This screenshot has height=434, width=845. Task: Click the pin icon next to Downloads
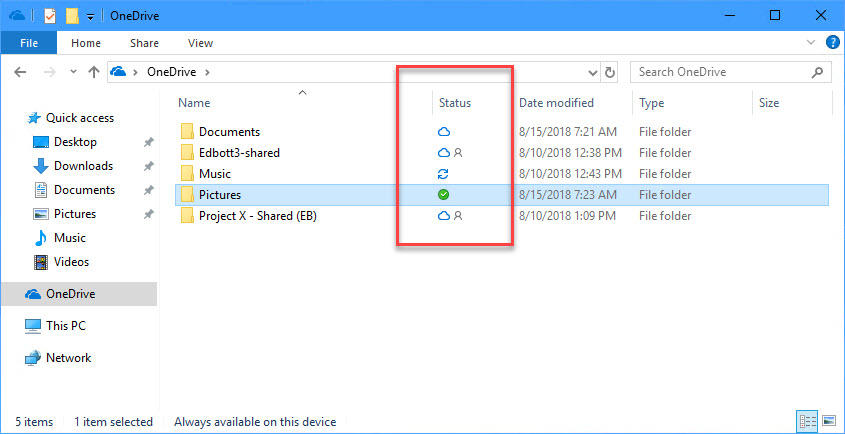coord(148,167)
